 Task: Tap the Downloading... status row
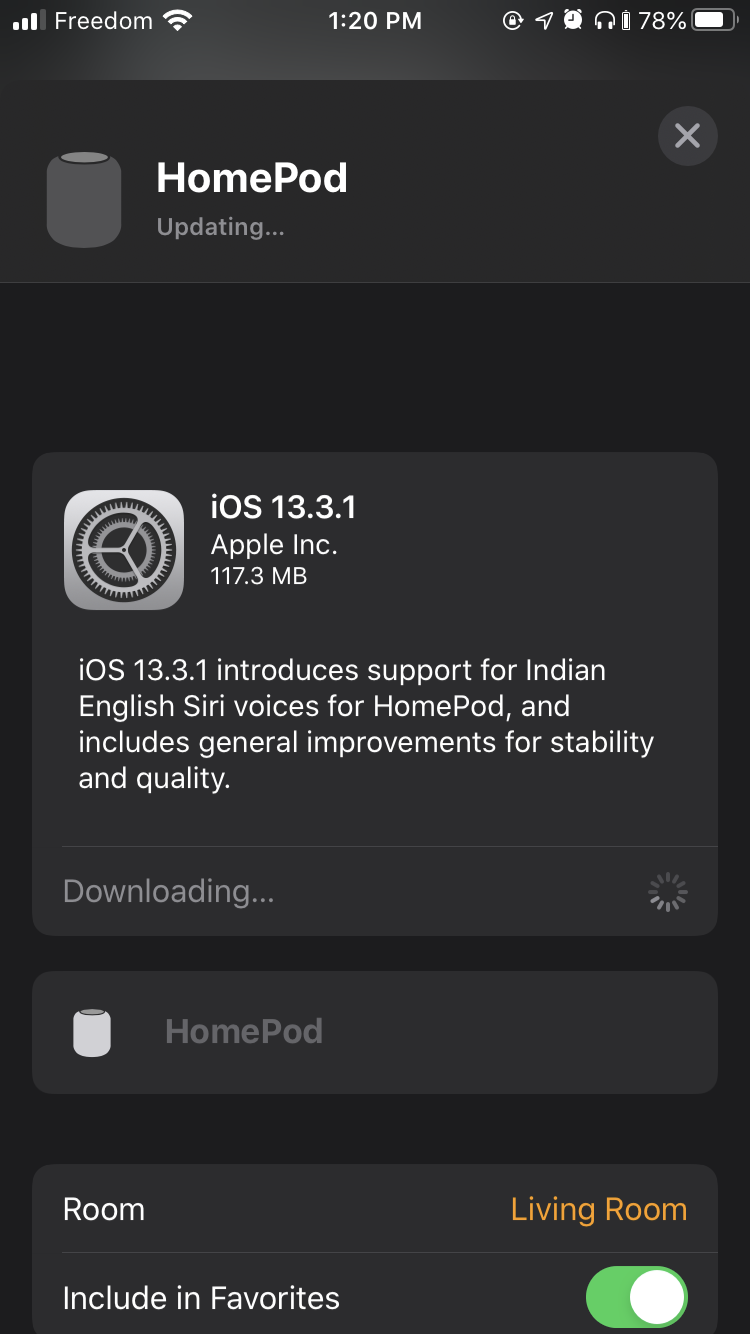coord(375,891)
